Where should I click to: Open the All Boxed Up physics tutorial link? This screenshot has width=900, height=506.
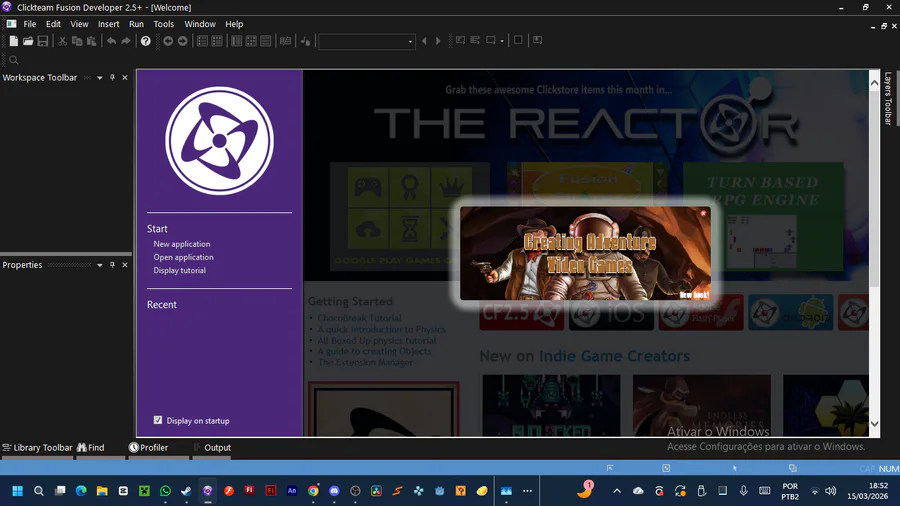pyautogui.click(x=377, y=340)
